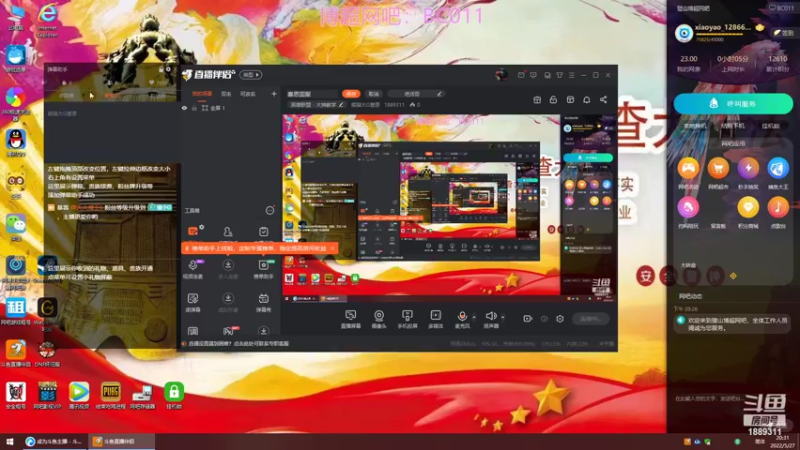Toggle the preview eye icon in bottom bar
Screen dimensions: 800x450
pos(544,319)
